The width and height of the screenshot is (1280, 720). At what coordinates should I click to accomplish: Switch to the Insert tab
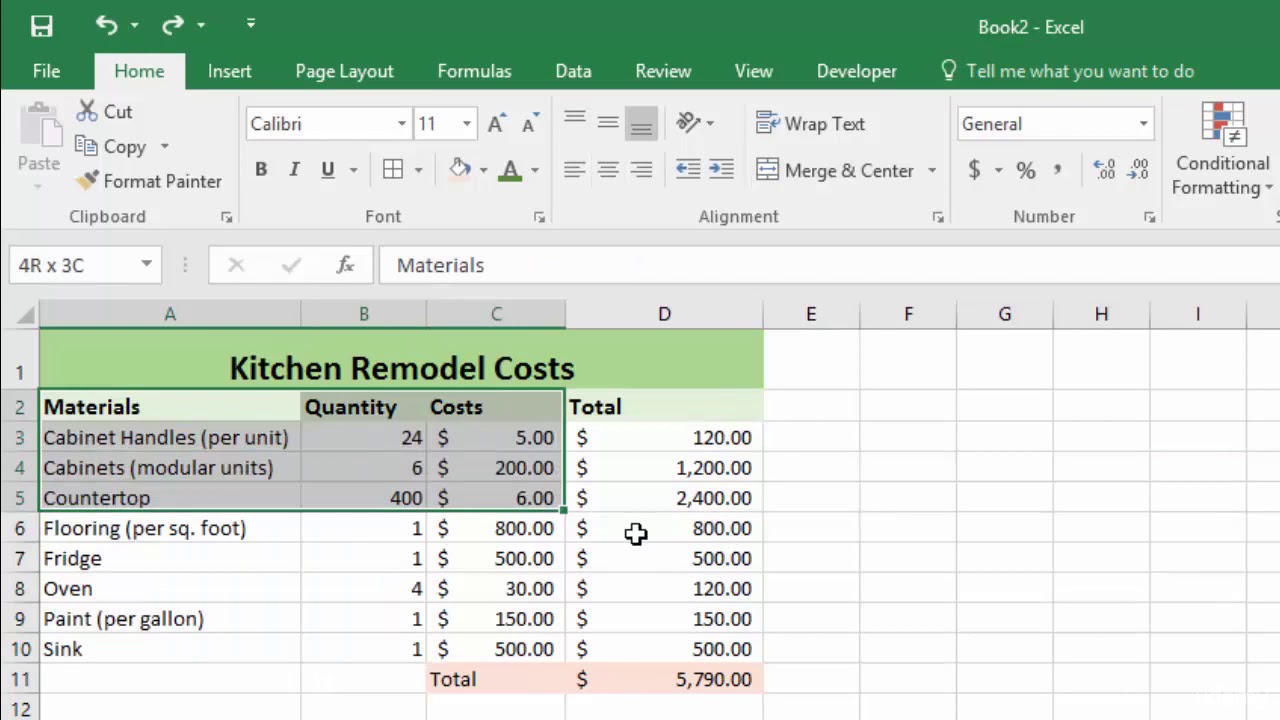click(229, 71)
